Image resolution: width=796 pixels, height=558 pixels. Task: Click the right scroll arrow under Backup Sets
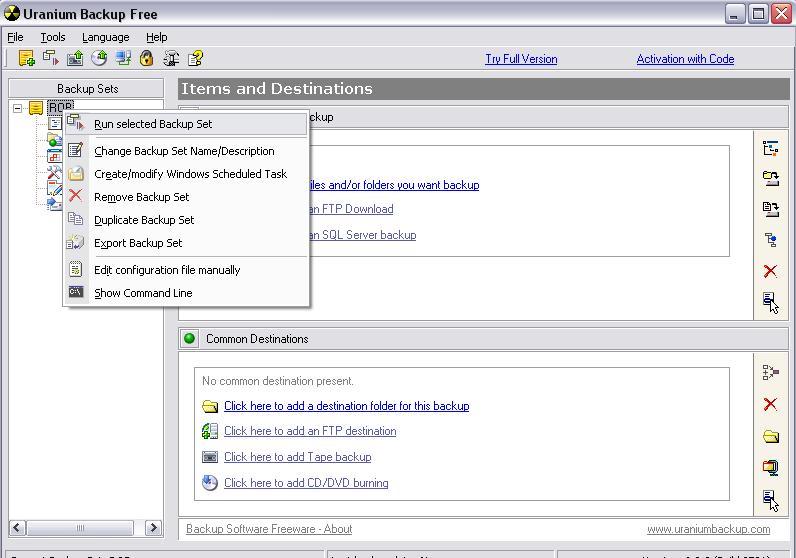tap(153, 528)
